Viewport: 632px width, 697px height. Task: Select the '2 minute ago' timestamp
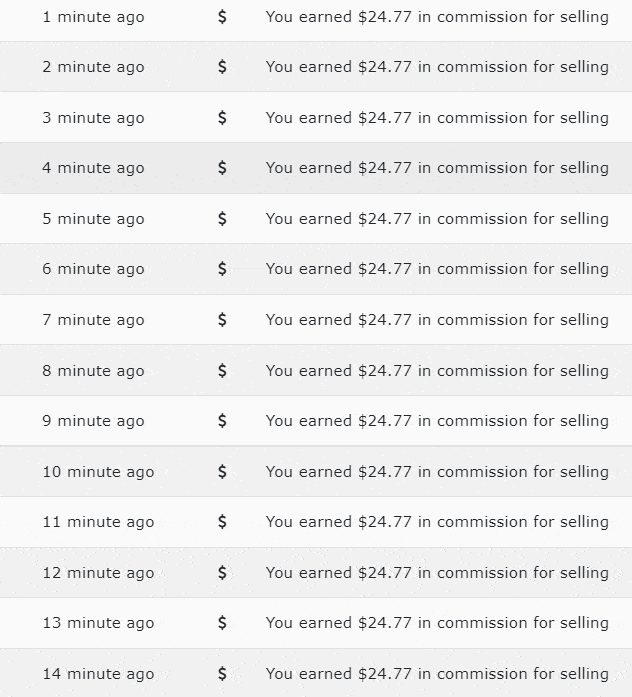click(x=93, y=67)
